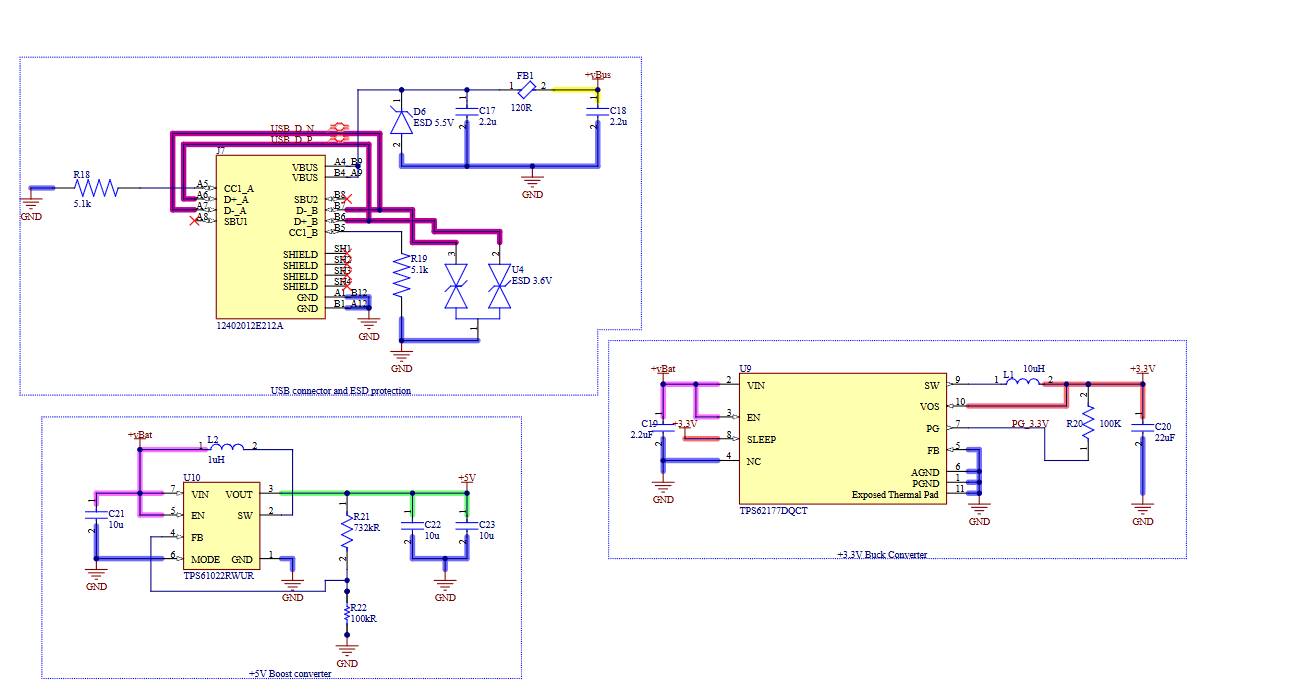
Task: Select capacitor C23 symbol
Action: pos(465,524)
